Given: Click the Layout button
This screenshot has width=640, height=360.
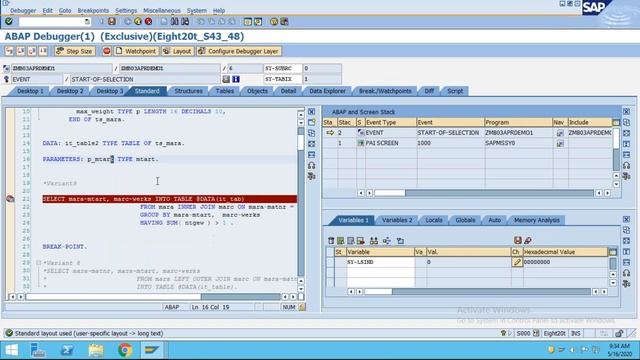Looking at the screenshot, I should coord(177,51).
